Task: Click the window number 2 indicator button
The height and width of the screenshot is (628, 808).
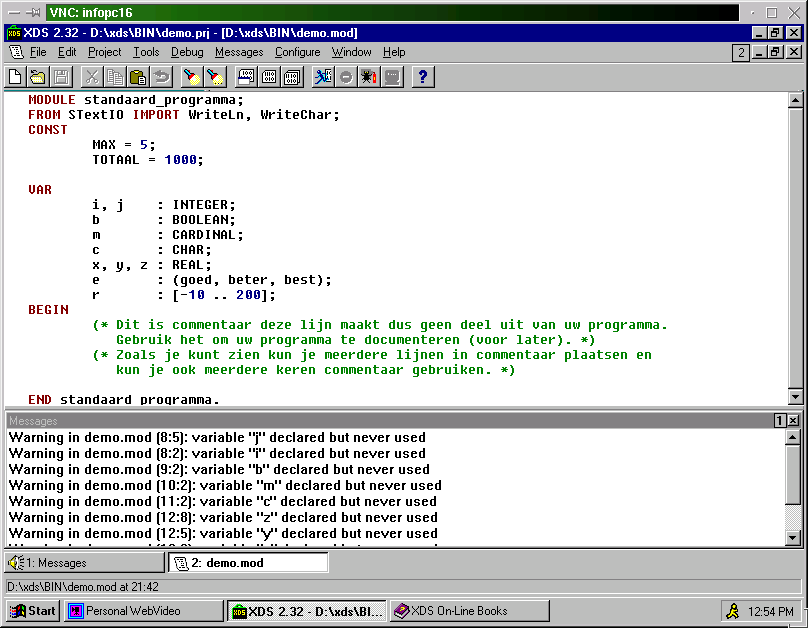Action: coord(740,53)
